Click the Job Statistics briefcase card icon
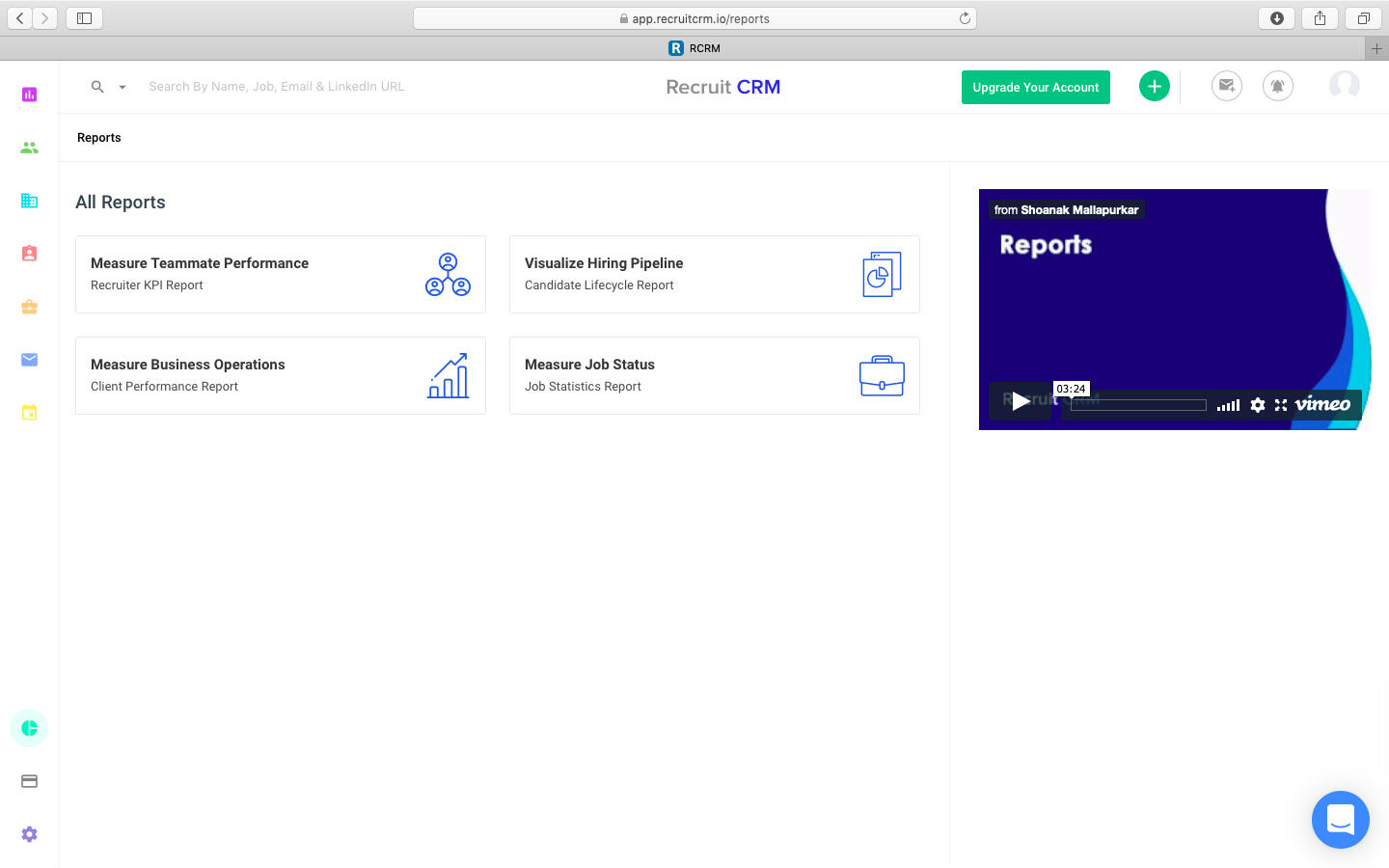The height and width of the screenshot is (868, 1389). tap(882, 375)
